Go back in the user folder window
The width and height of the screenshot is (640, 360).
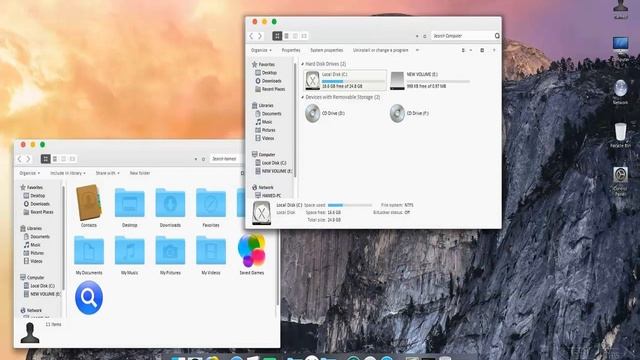point(20,159)
